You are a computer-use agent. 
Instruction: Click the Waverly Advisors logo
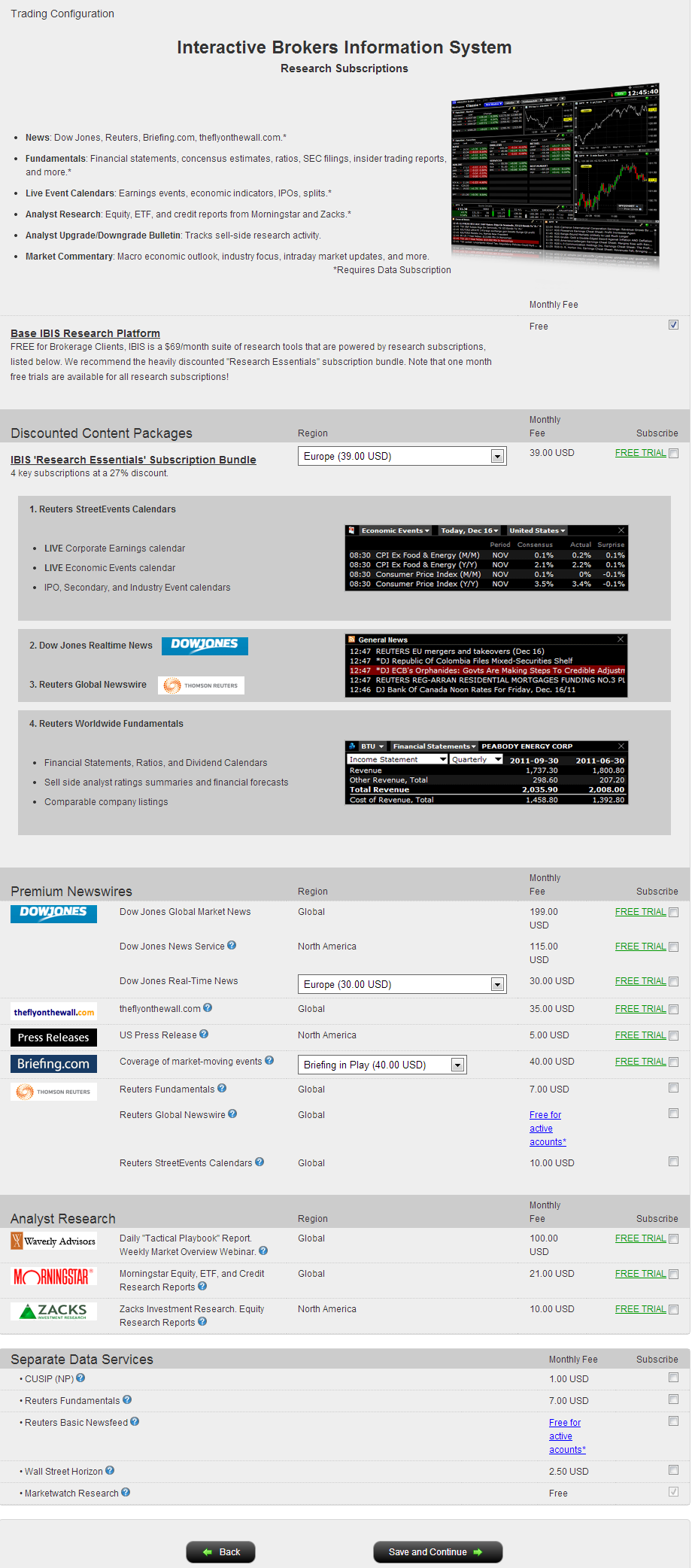click(53, 1241)
